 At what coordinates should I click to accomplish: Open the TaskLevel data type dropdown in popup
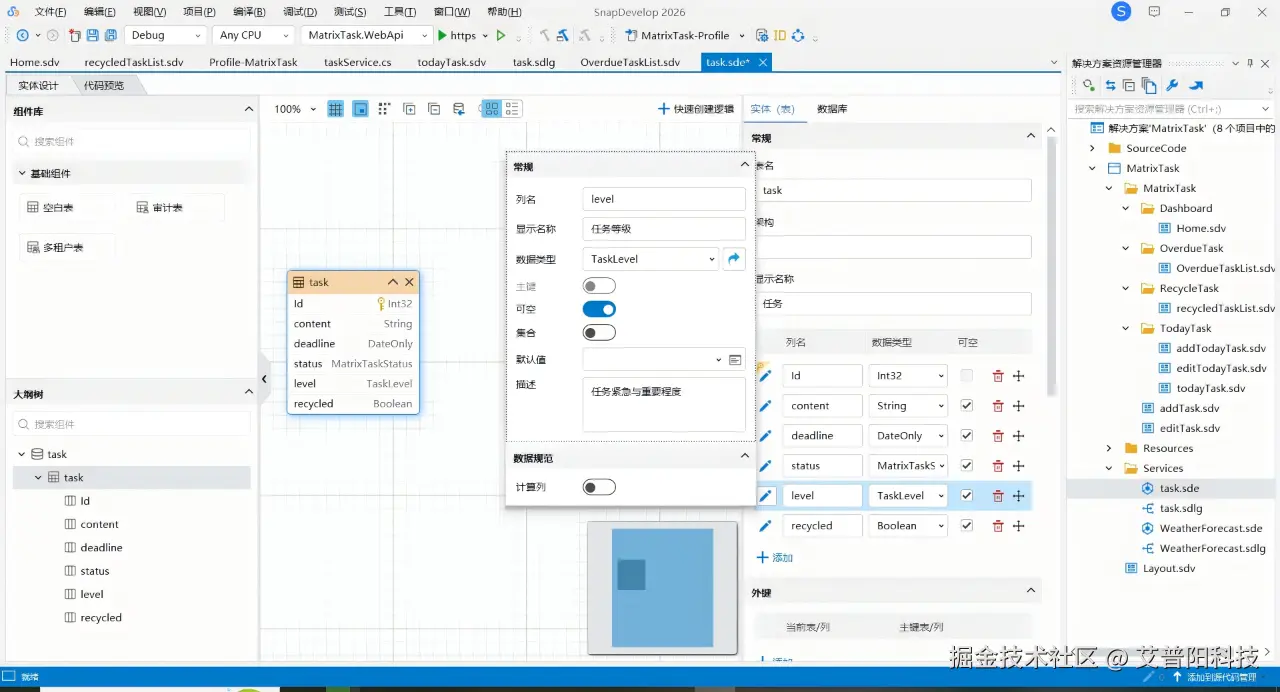650,259
